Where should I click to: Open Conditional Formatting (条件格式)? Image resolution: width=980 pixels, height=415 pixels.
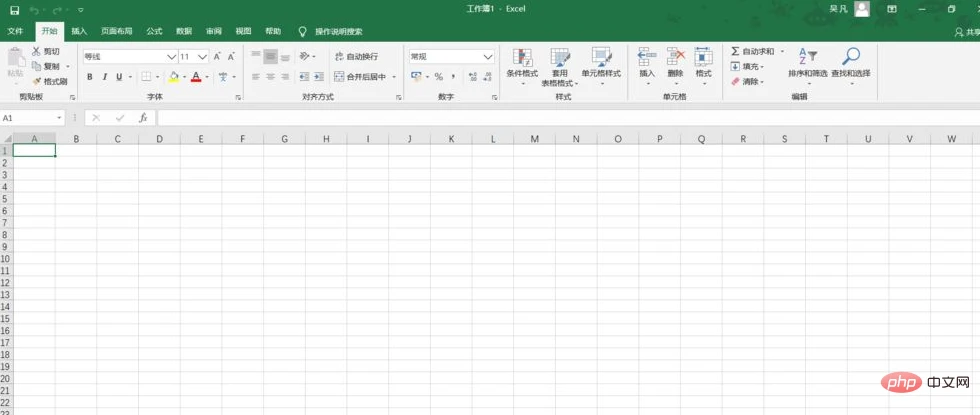coord(522,62)
